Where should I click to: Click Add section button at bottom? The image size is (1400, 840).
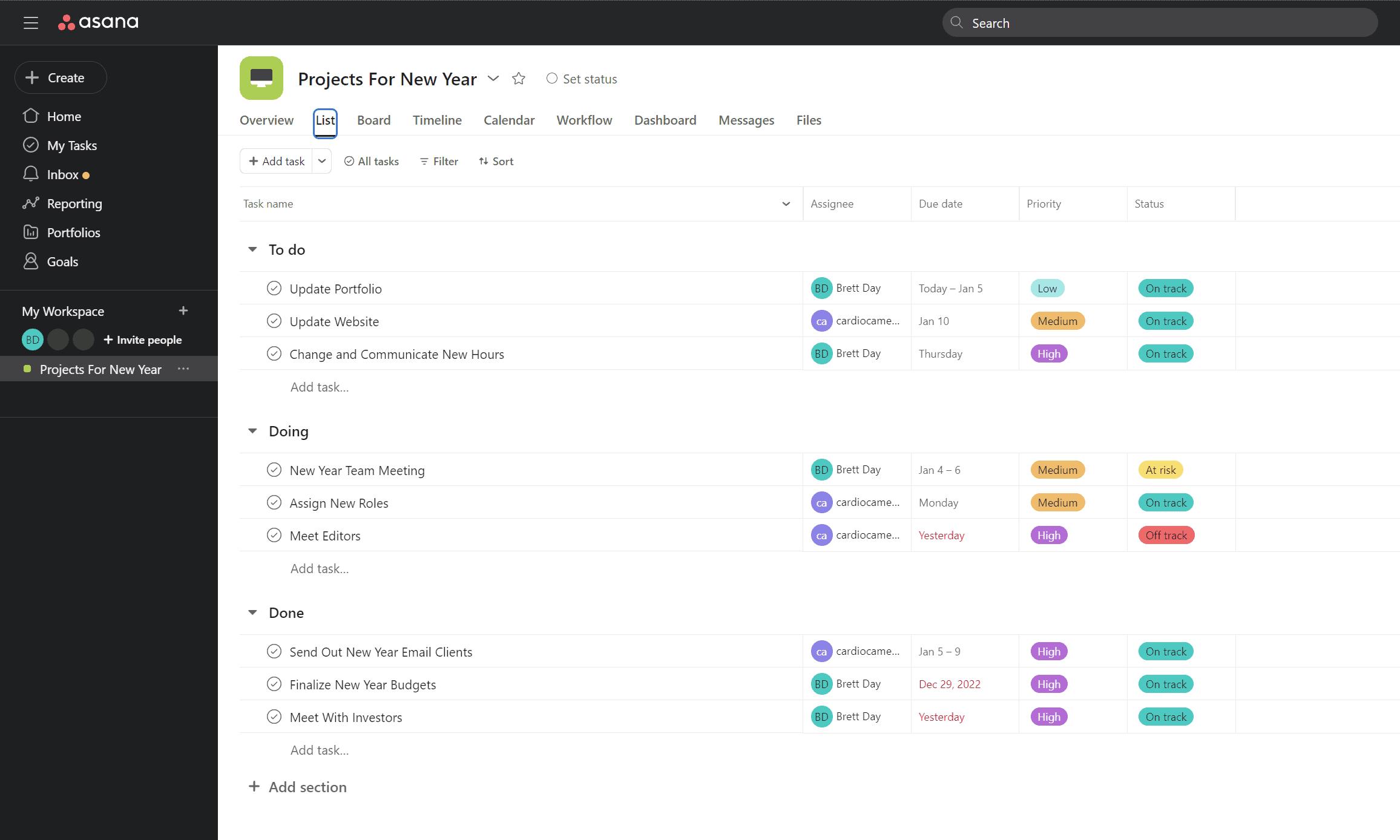[x=297, y=786]
